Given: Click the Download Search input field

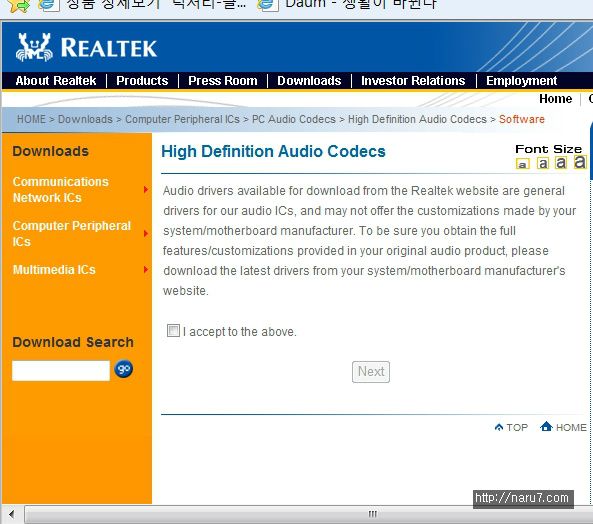Looking at the screenshot, I should (x=61, y=371).
